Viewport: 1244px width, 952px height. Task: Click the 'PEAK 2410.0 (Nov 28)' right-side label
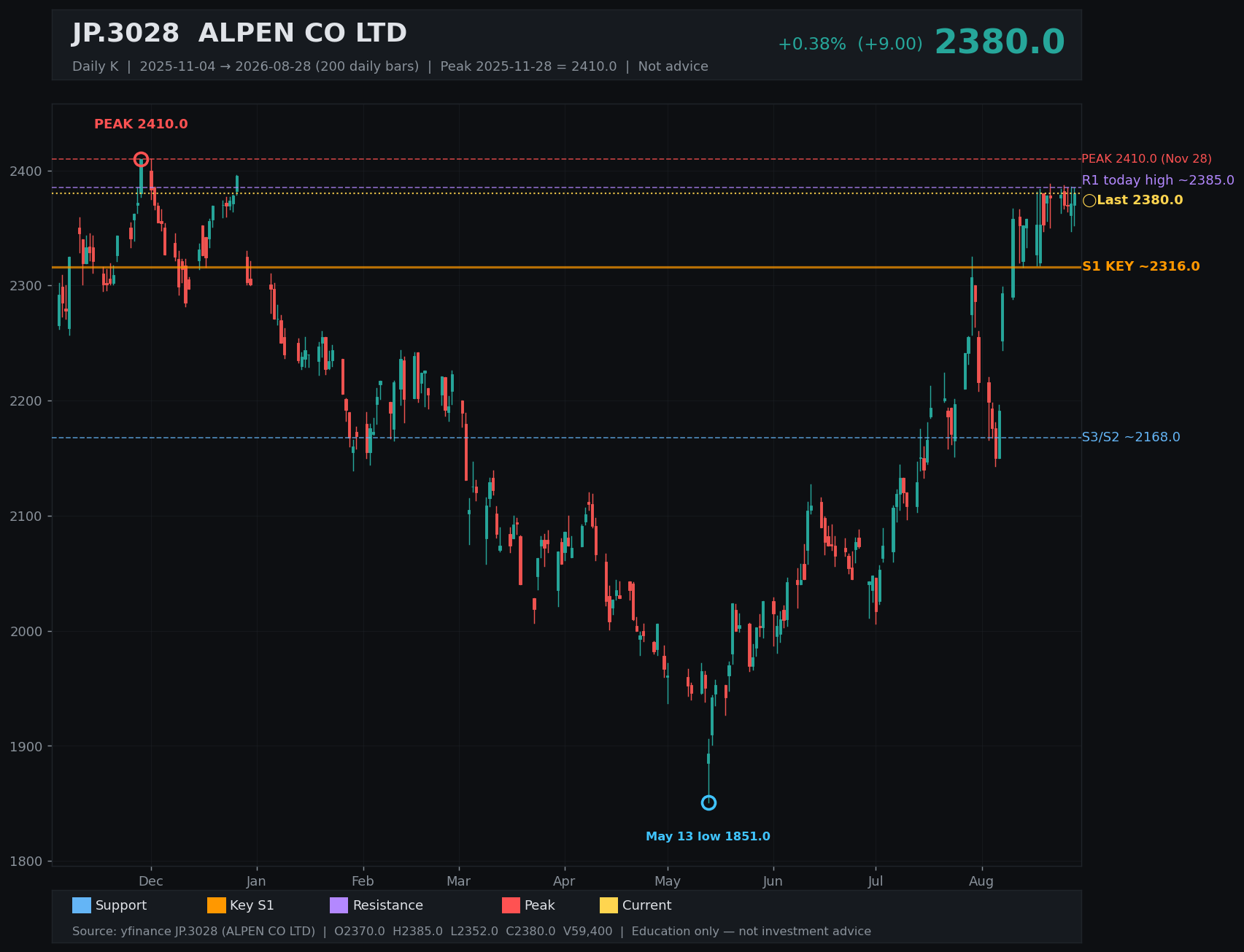point(1146,159)
